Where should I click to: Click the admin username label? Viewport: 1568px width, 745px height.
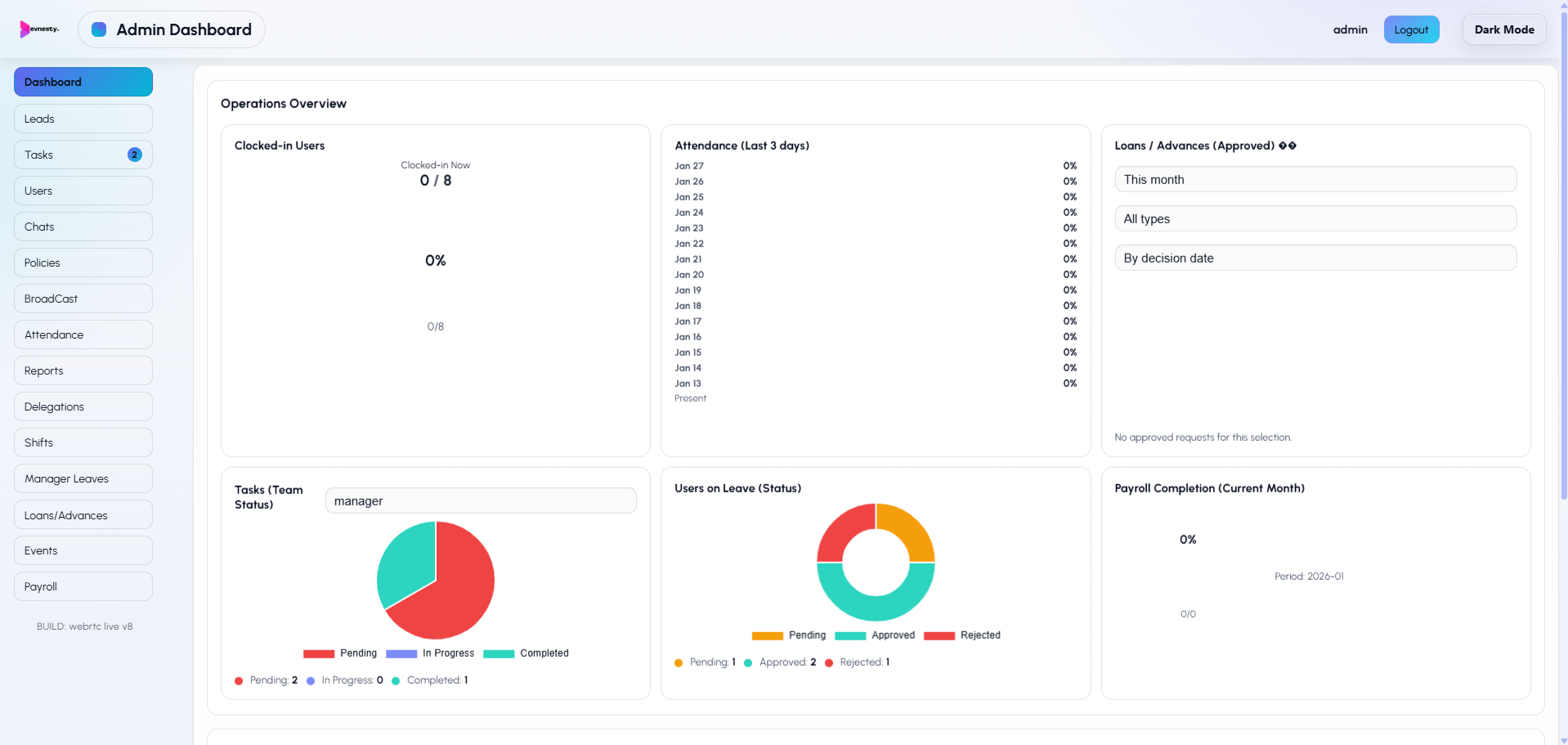pyautogui.click(x=1350, y=29)
